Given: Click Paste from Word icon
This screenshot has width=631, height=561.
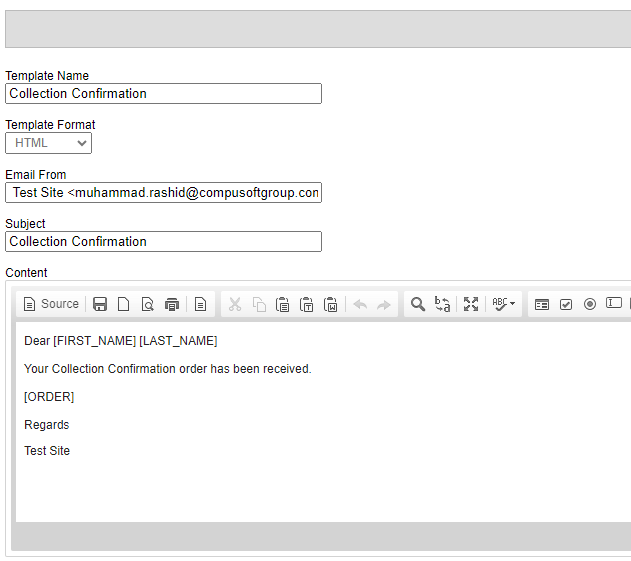Looking at the screenshot, I should coord(331,304).
